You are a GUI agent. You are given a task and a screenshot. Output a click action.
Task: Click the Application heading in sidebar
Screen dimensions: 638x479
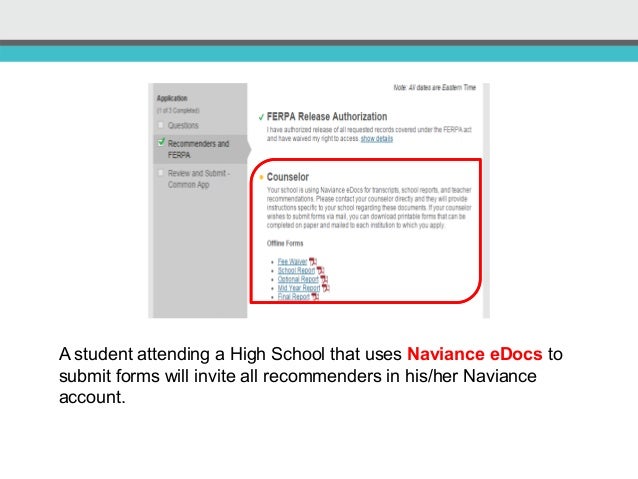(x=172, y=98)
